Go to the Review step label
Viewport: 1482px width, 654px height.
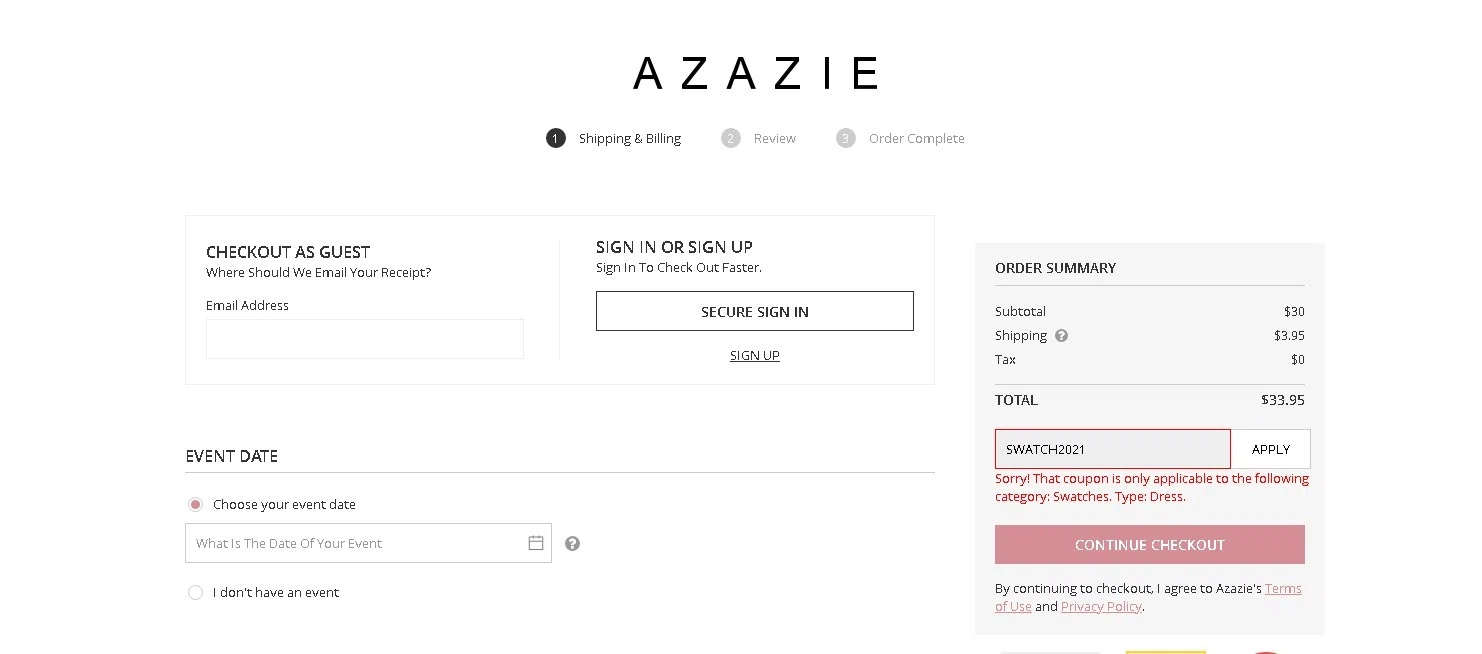coord(775,138)
